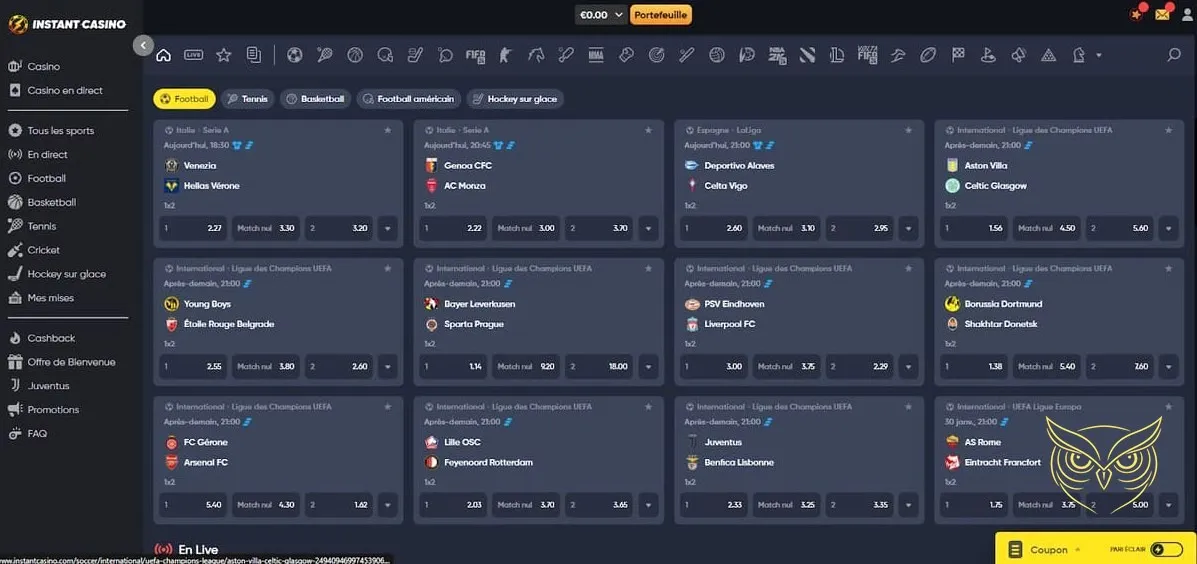Switch to the Tennis filter tab

247,98
